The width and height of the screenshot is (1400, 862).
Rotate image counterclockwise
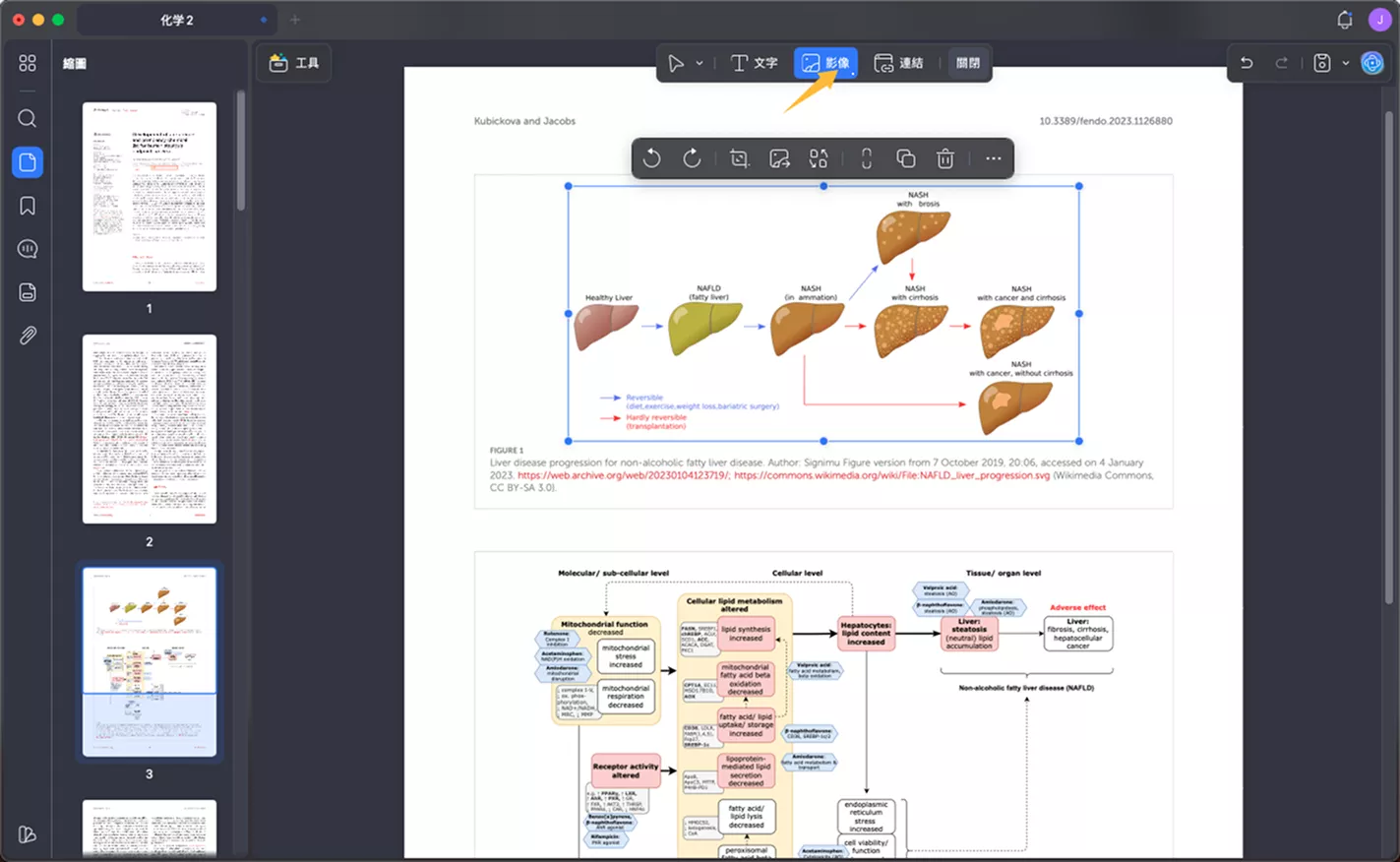click(651, 158)
